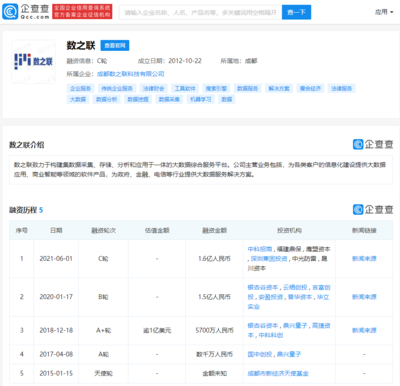Click the date cell 2021-06-01
Viewport: 400px width, 386px height.
pyautogui.click(x=56, y=259)
